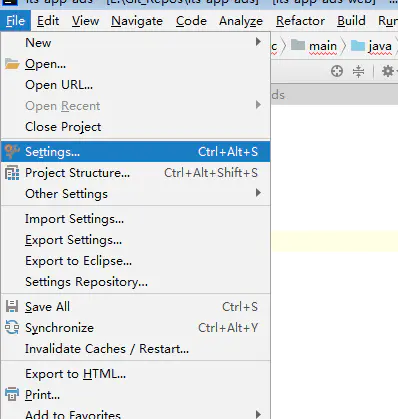This screenshot has width=398, height=419.
Task: Click the printer icon beside Print
Action: (x=12, y=394)
